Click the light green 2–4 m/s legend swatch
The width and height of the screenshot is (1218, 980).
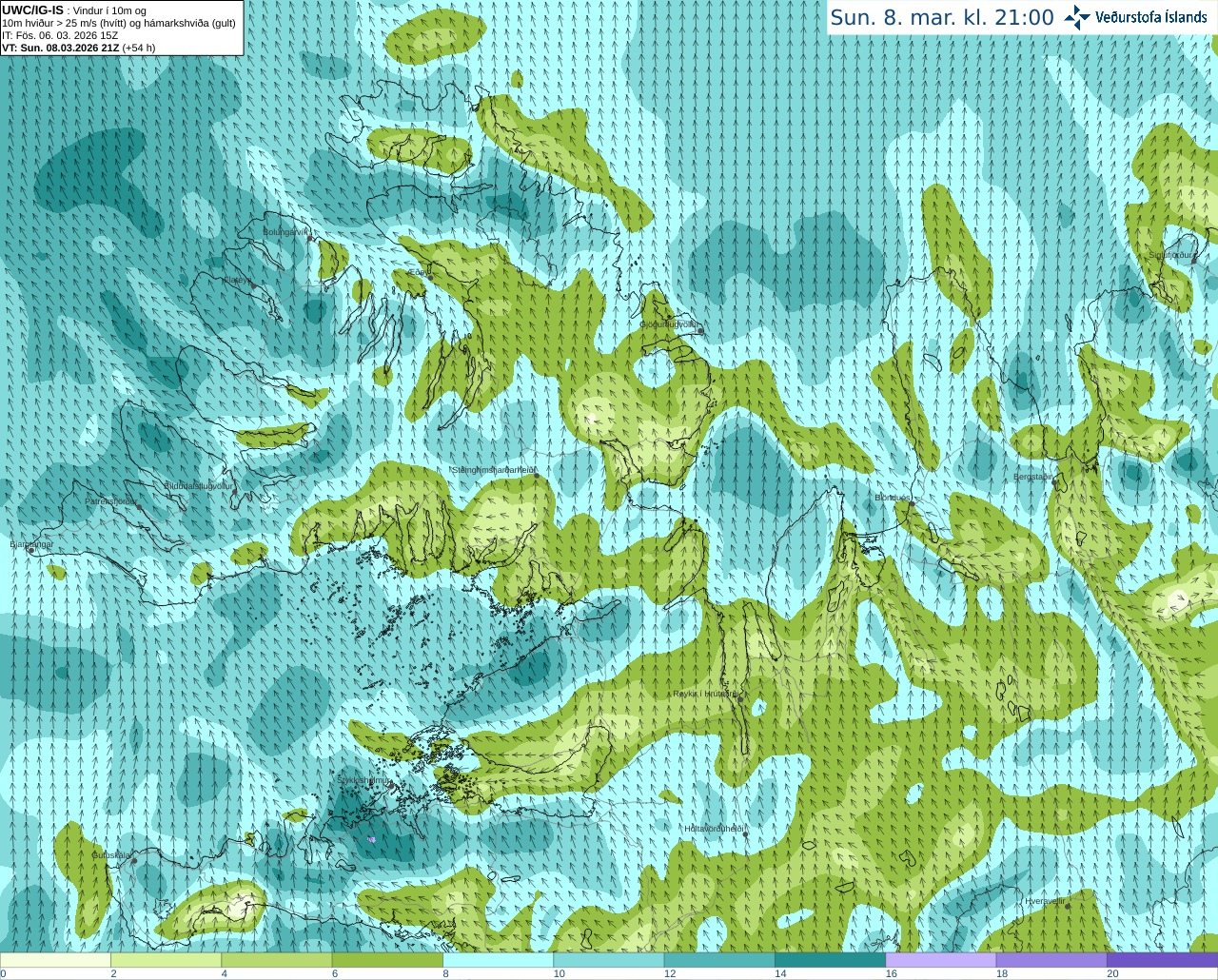pyautogui.click(x=166, y=960)
